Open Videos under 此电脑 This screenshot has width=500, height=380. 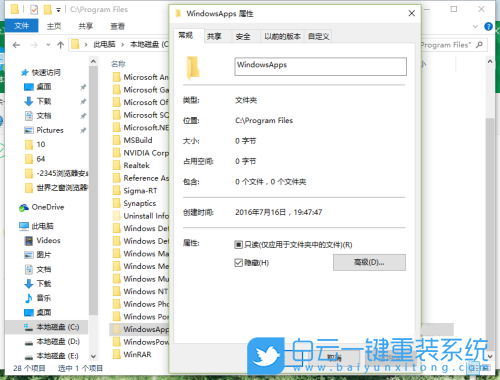(48, 240)
